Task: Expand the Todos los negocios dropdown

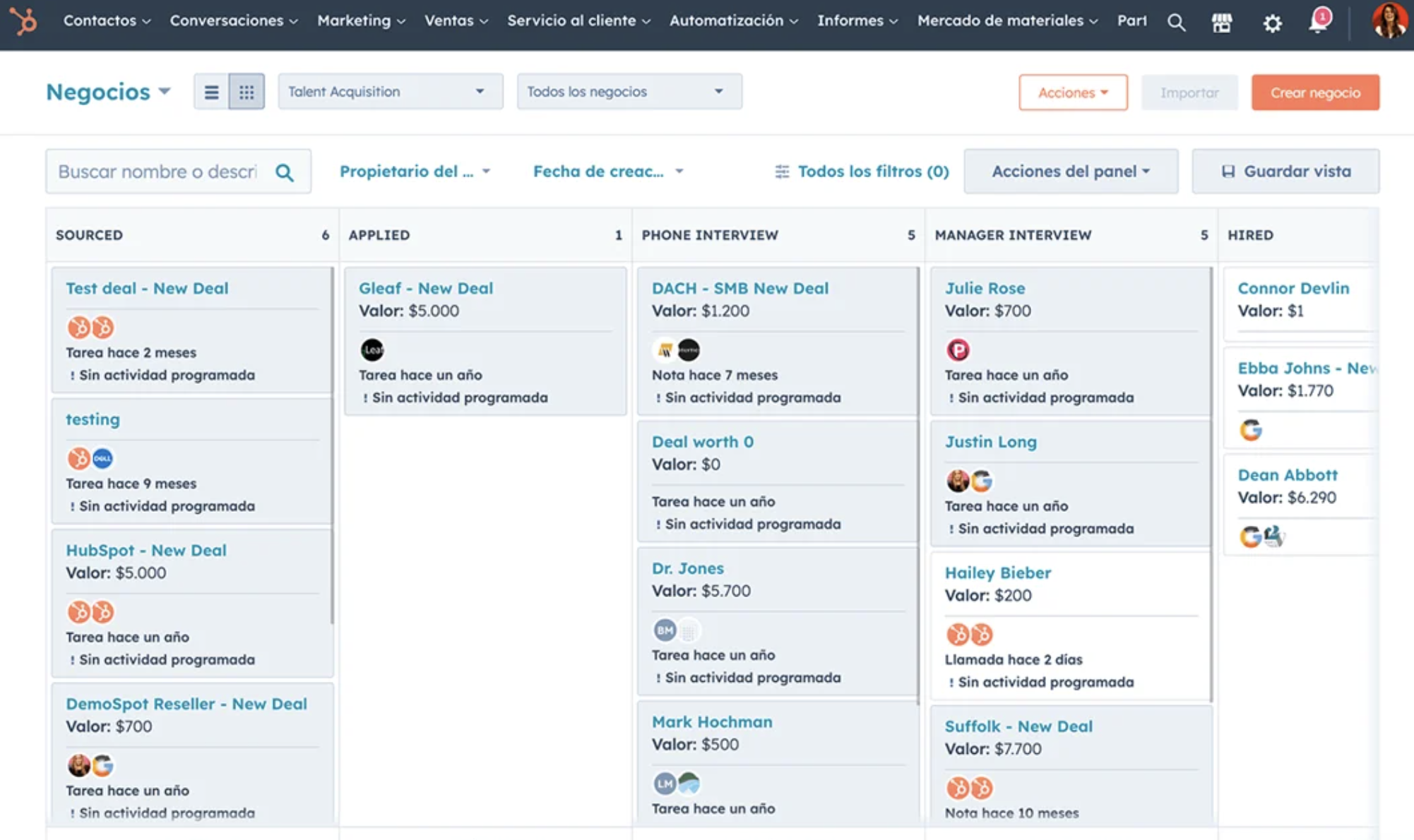Action: pos(629,92)
